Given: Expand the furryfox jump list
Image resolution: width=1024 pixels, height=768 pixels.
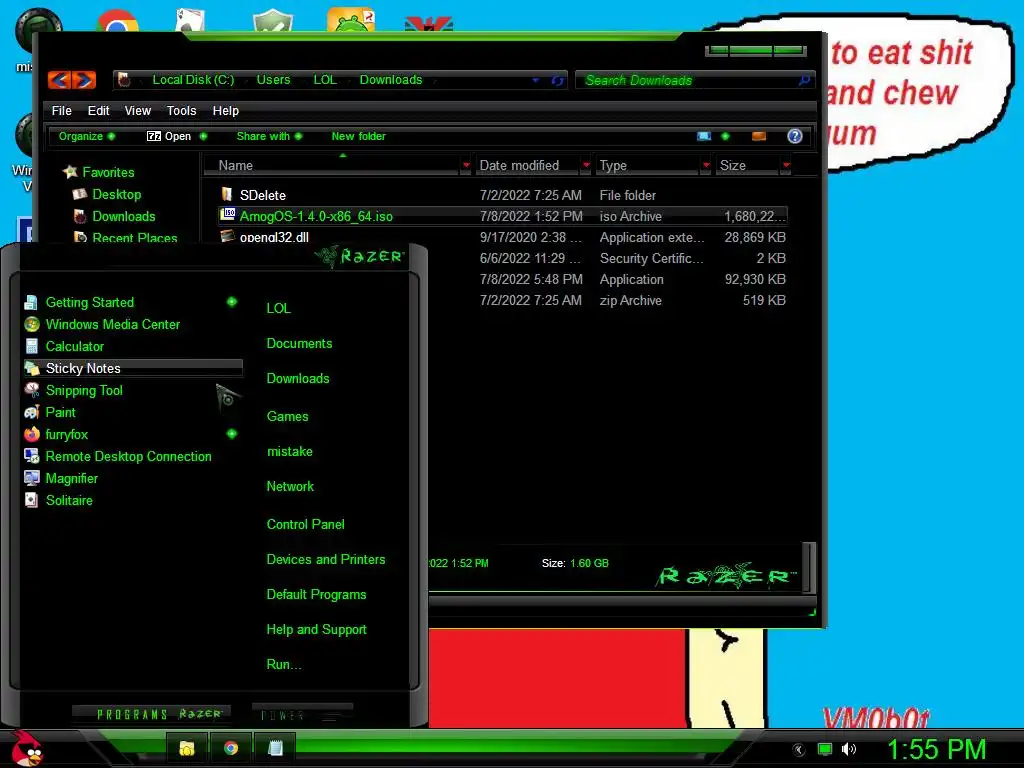Looking at the screenshot, I should click(x=232, y=434).
